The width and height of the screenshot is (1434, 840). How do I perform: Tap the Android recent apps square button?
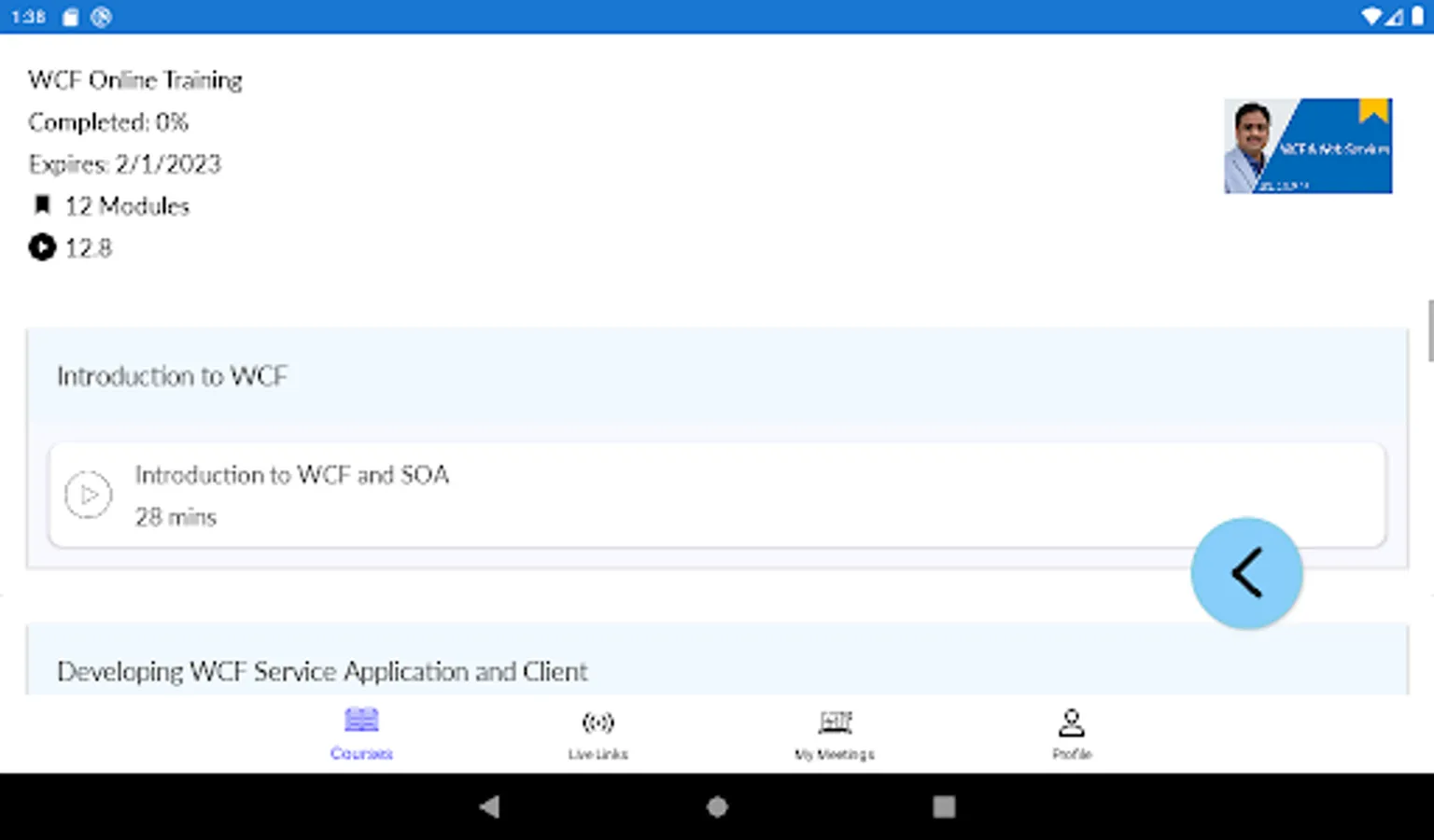[x=944, y=806]
